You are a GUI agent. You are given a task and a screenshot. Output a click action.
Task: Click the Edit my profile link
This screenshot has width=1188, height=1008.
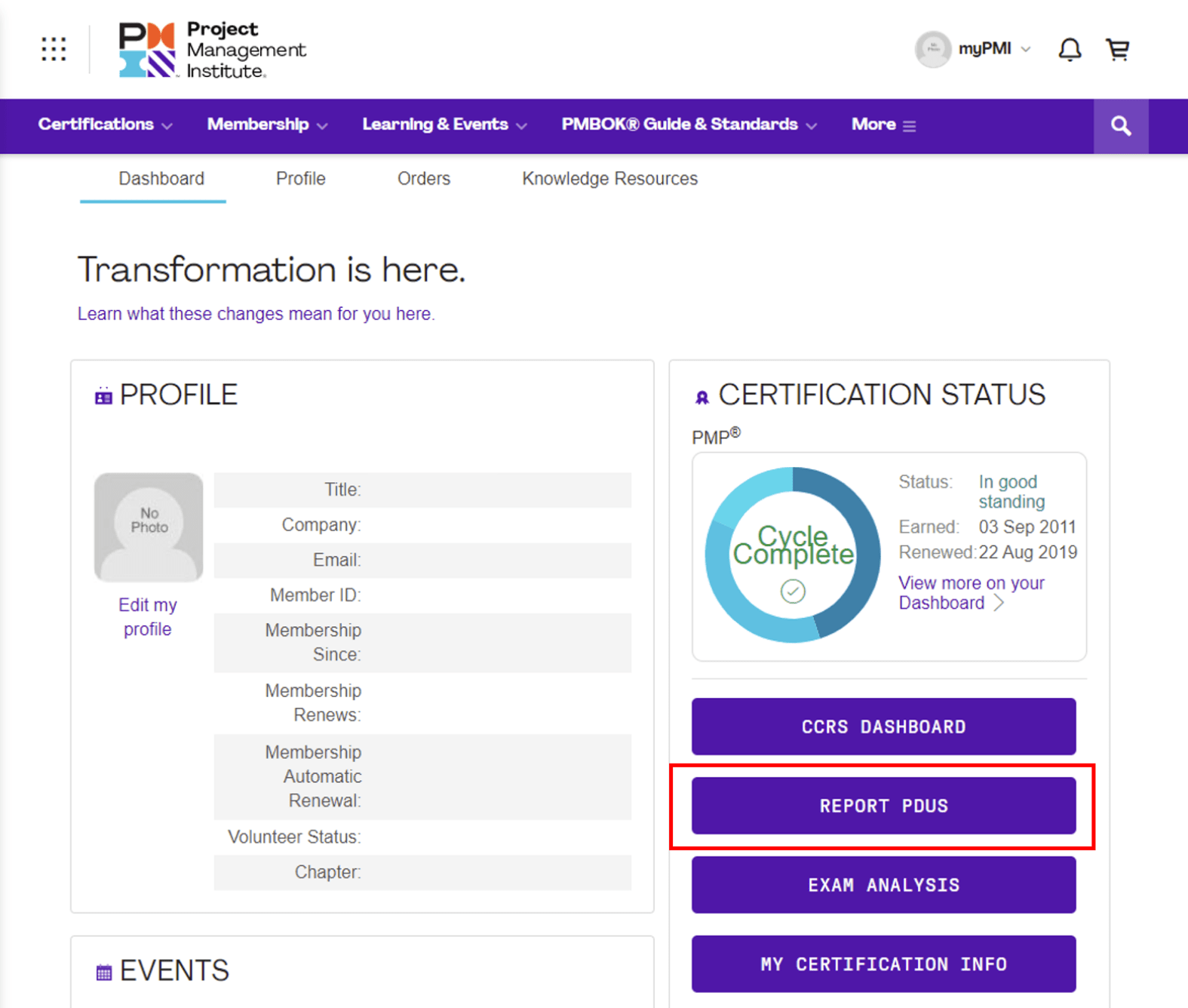point(148,616)
